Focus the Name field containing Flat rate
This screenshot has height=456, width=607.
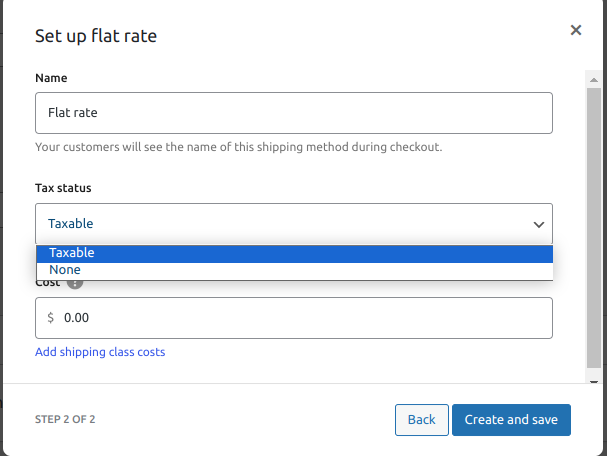(x=294, y=113)
